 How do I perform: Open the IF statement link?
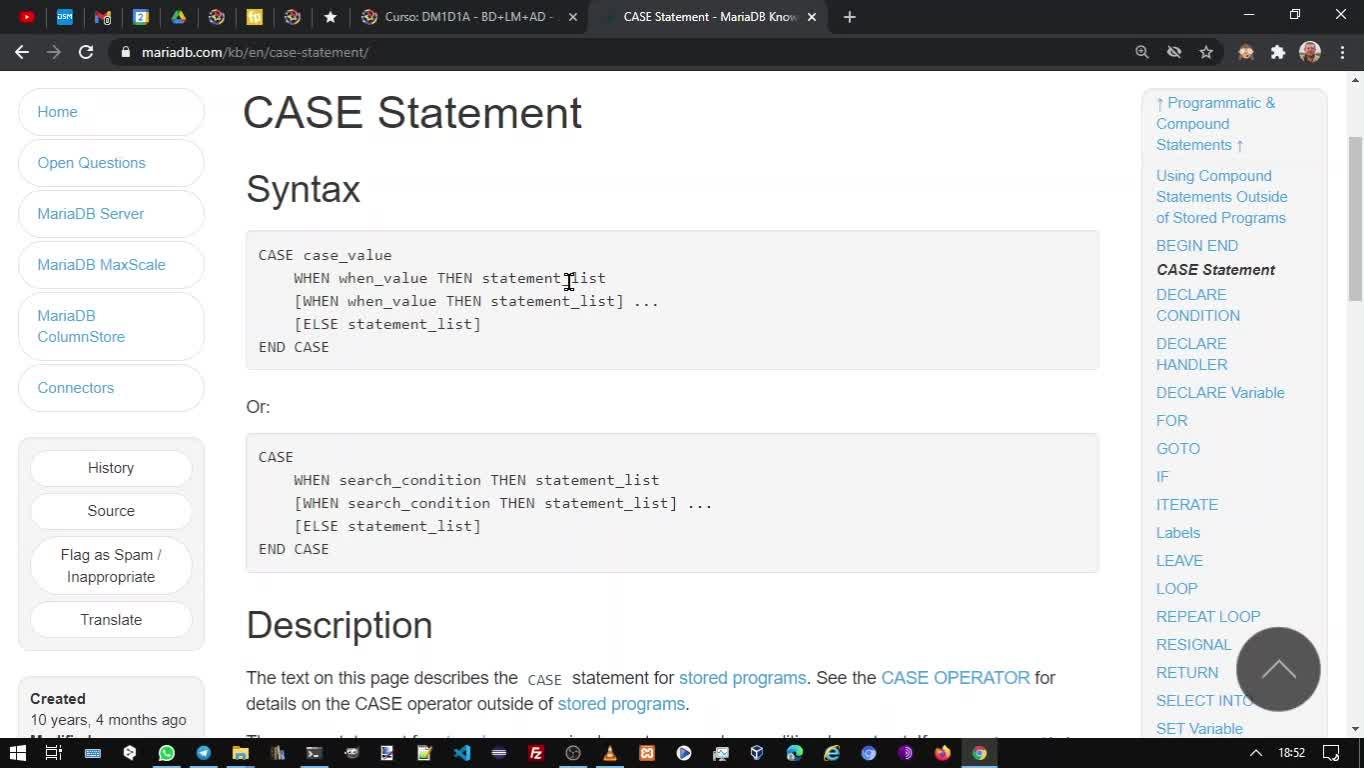coord(1162,477)
